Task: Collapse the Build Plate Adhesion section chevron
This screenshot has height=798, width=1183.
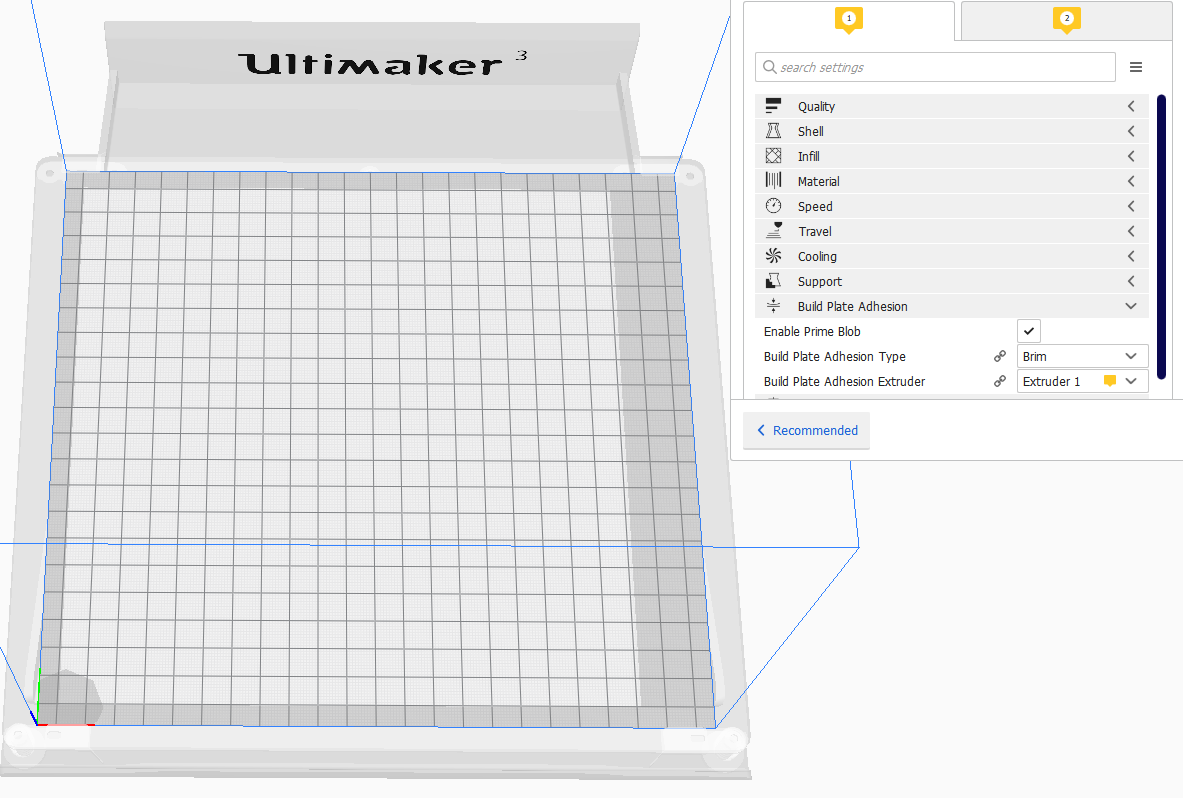Action: (x=1131, y=306)
